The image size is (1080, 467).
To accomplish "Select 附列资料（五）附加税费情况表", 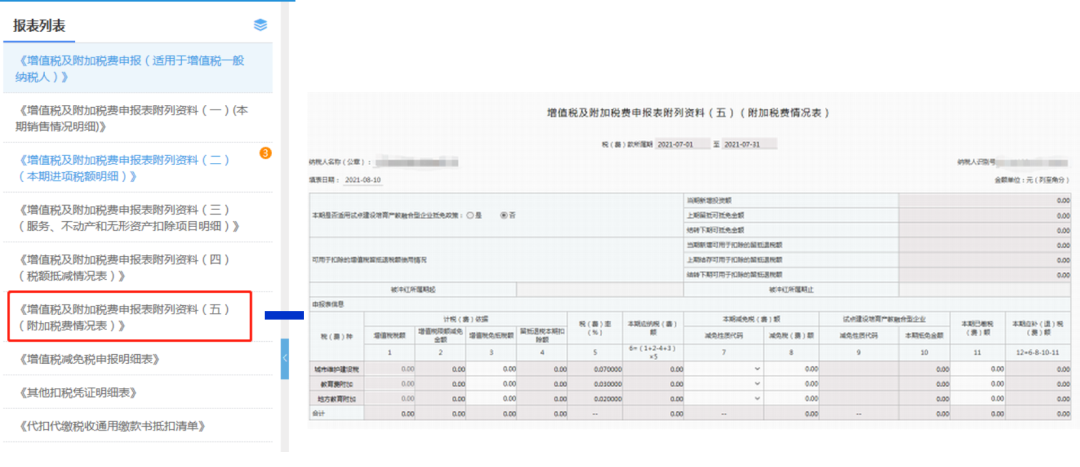I will 129,317.
